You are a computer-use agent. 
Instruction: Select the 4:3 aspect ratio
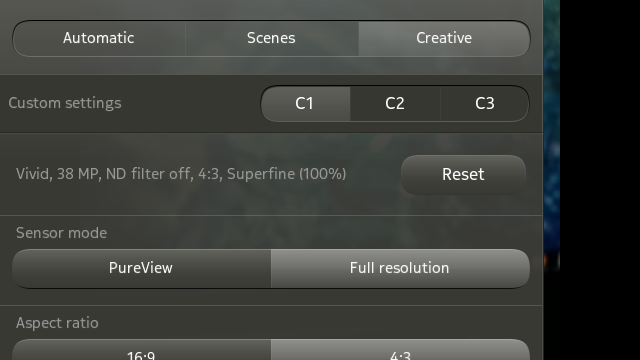tap(400, 350)
